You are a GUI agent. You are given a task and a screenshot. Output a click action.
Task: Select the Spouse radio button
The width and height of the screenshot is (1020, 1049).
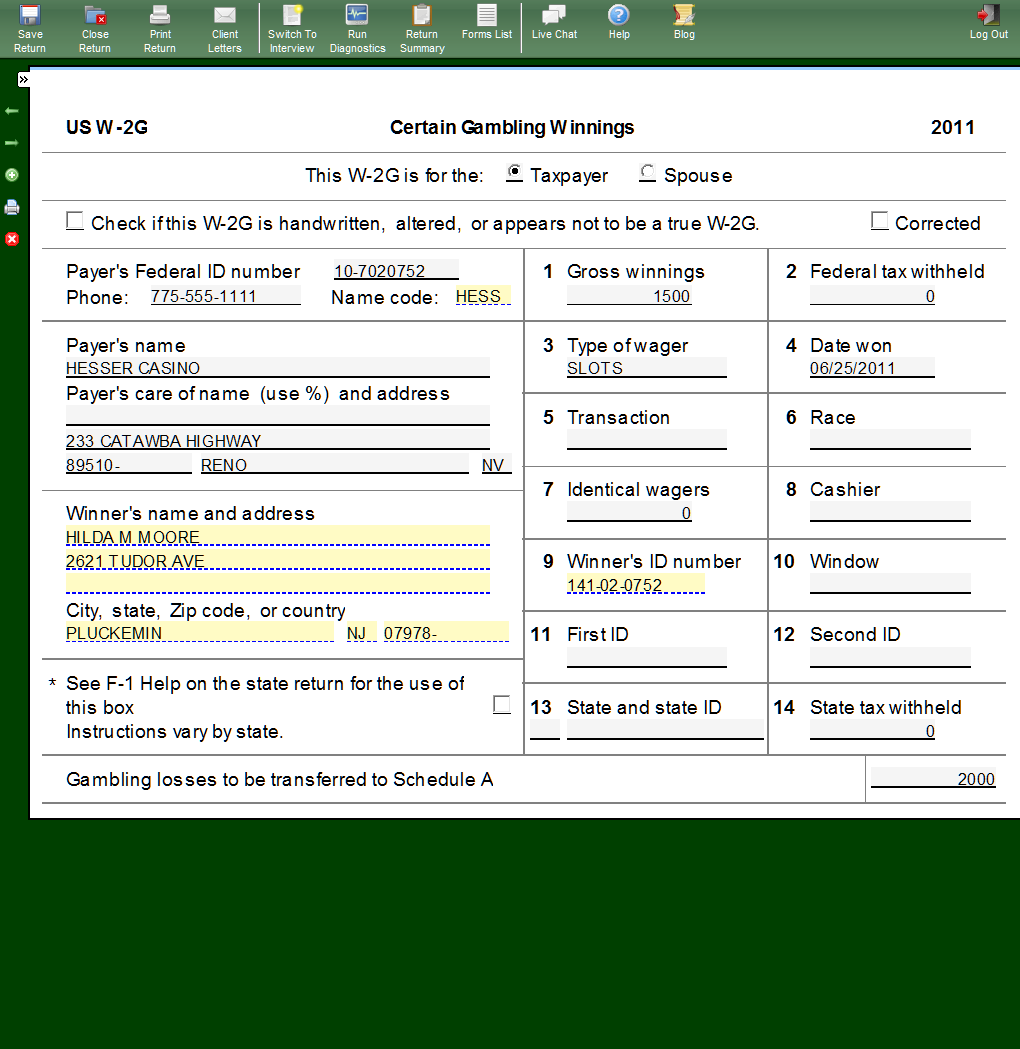tap(648, 173)
